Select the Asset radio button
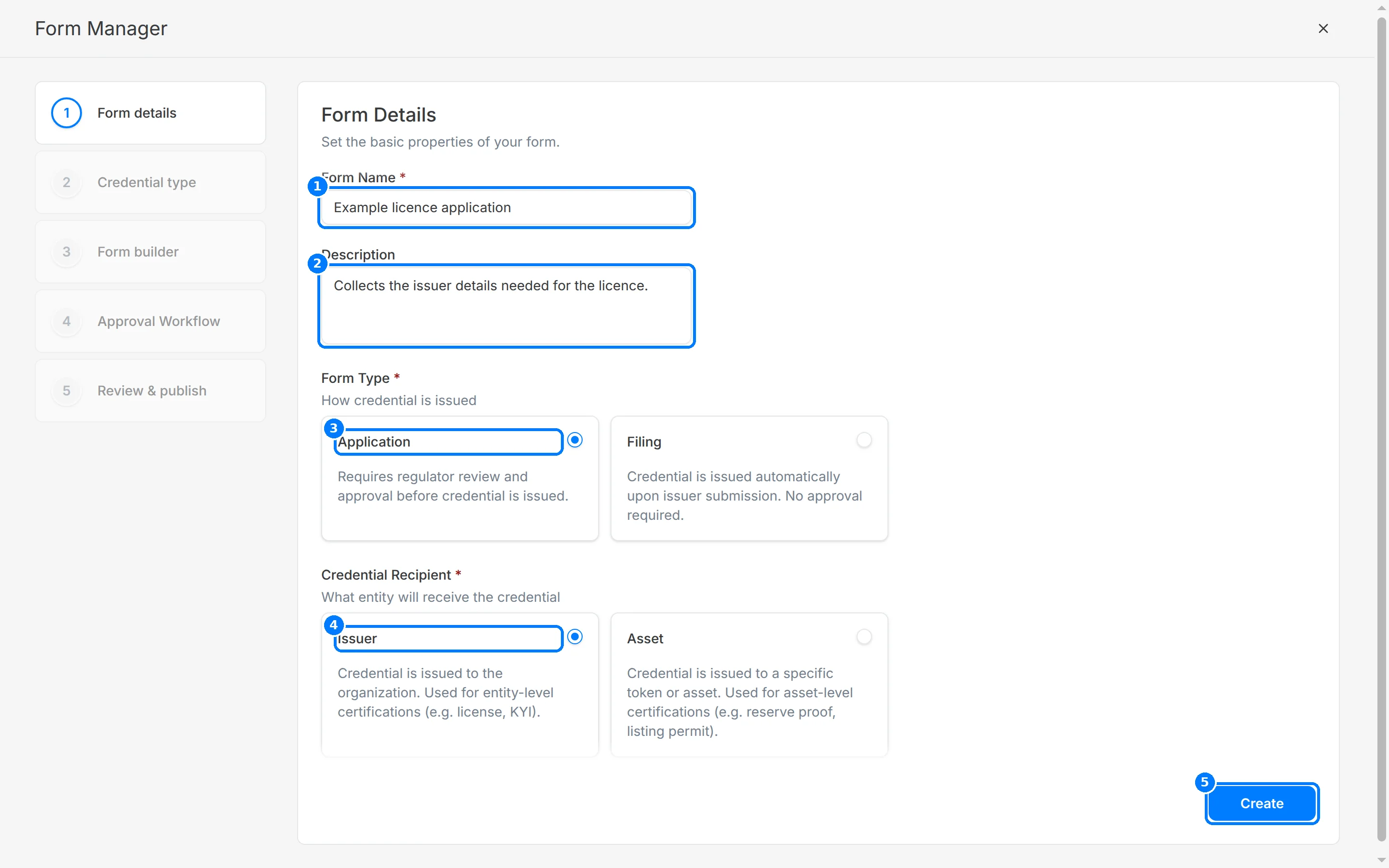This screenshot has width=1389, height=868. tap(864, 637)
